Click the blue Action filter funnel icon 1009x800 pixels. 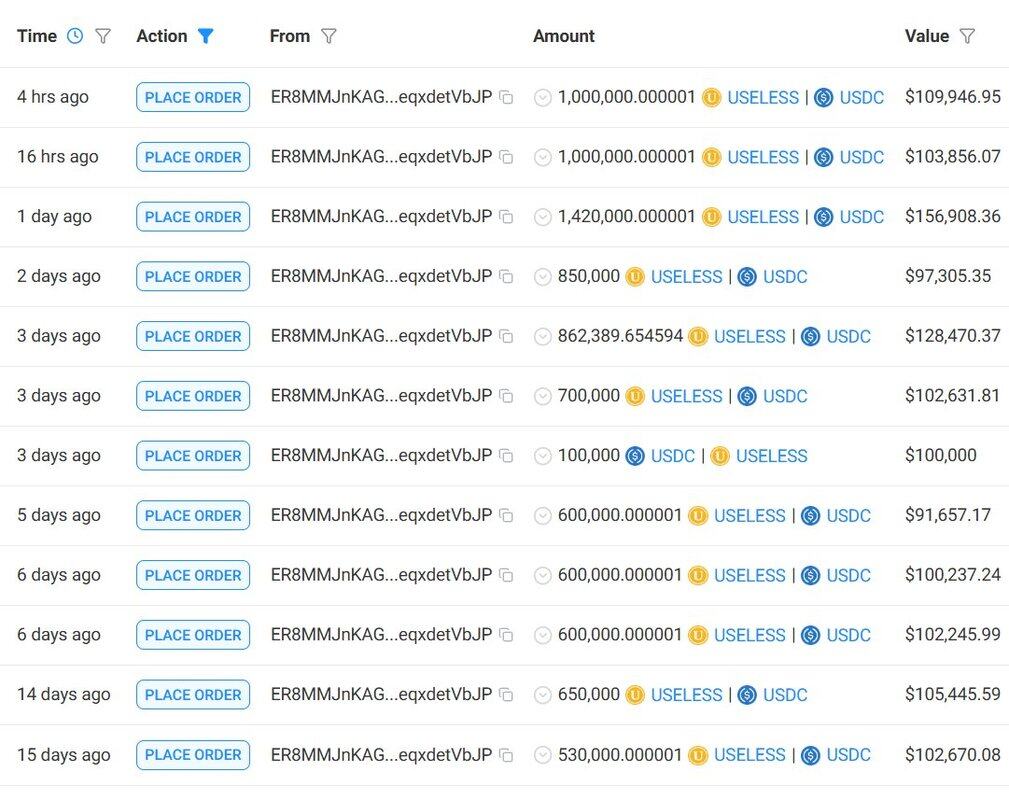205,36
